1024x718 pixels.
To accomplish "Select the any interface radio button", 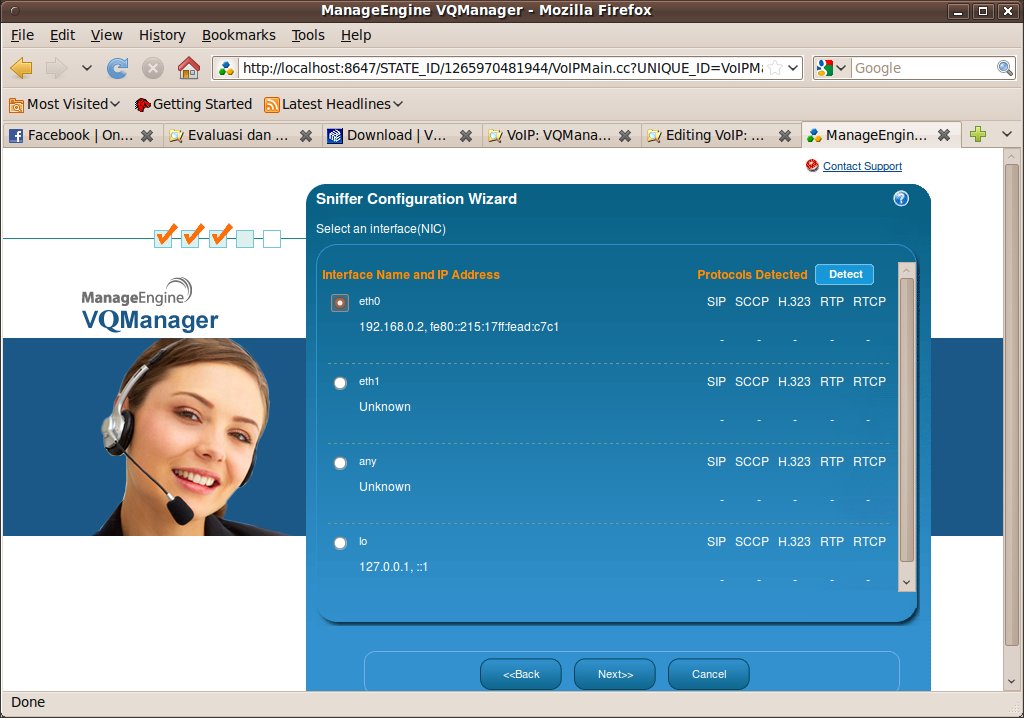I will click(340, 463).
